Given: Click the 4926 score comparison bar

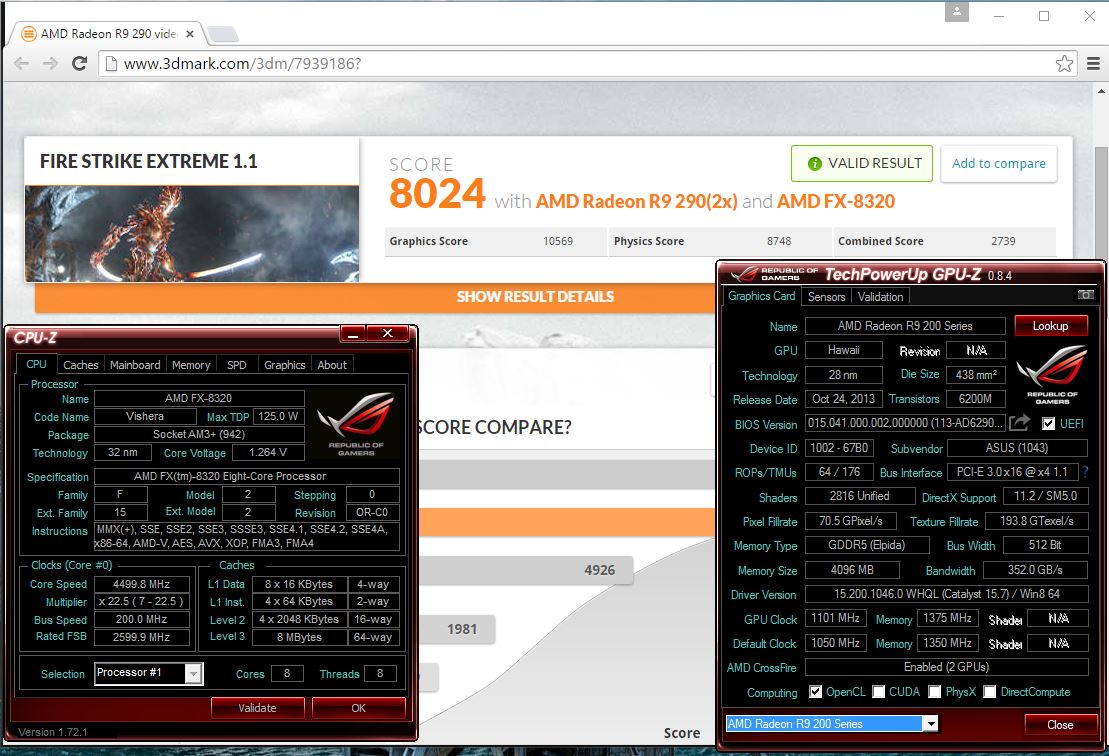Looking at the screenshot, I should (x=526, y=570).
